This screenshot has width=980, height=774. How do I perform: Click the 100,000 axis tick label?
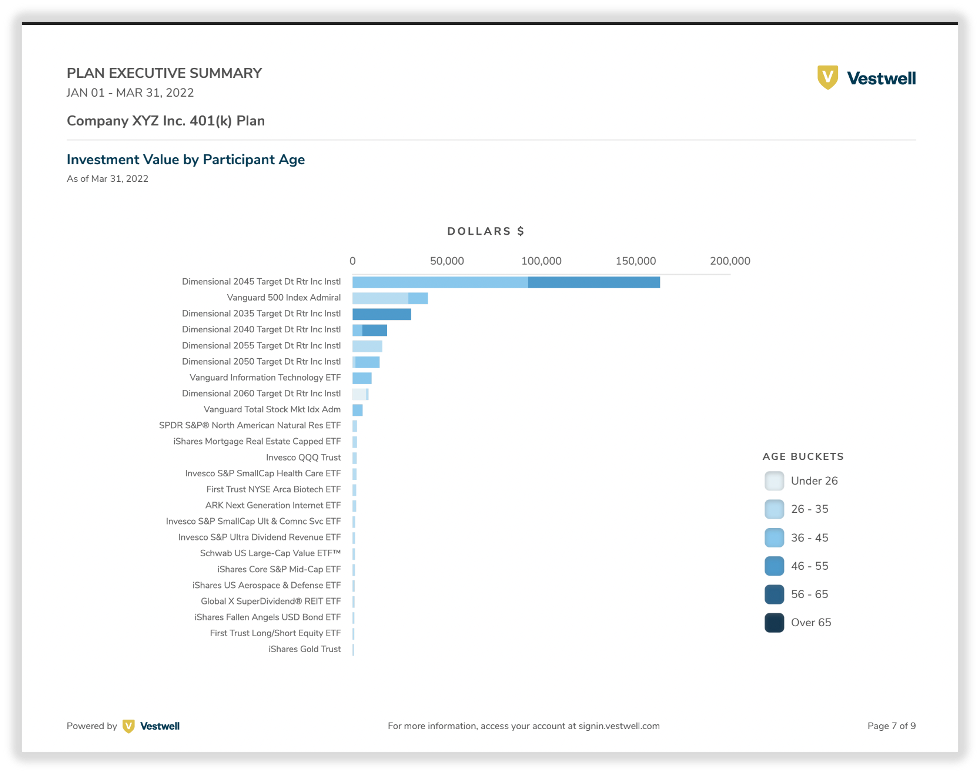[541, 261]
